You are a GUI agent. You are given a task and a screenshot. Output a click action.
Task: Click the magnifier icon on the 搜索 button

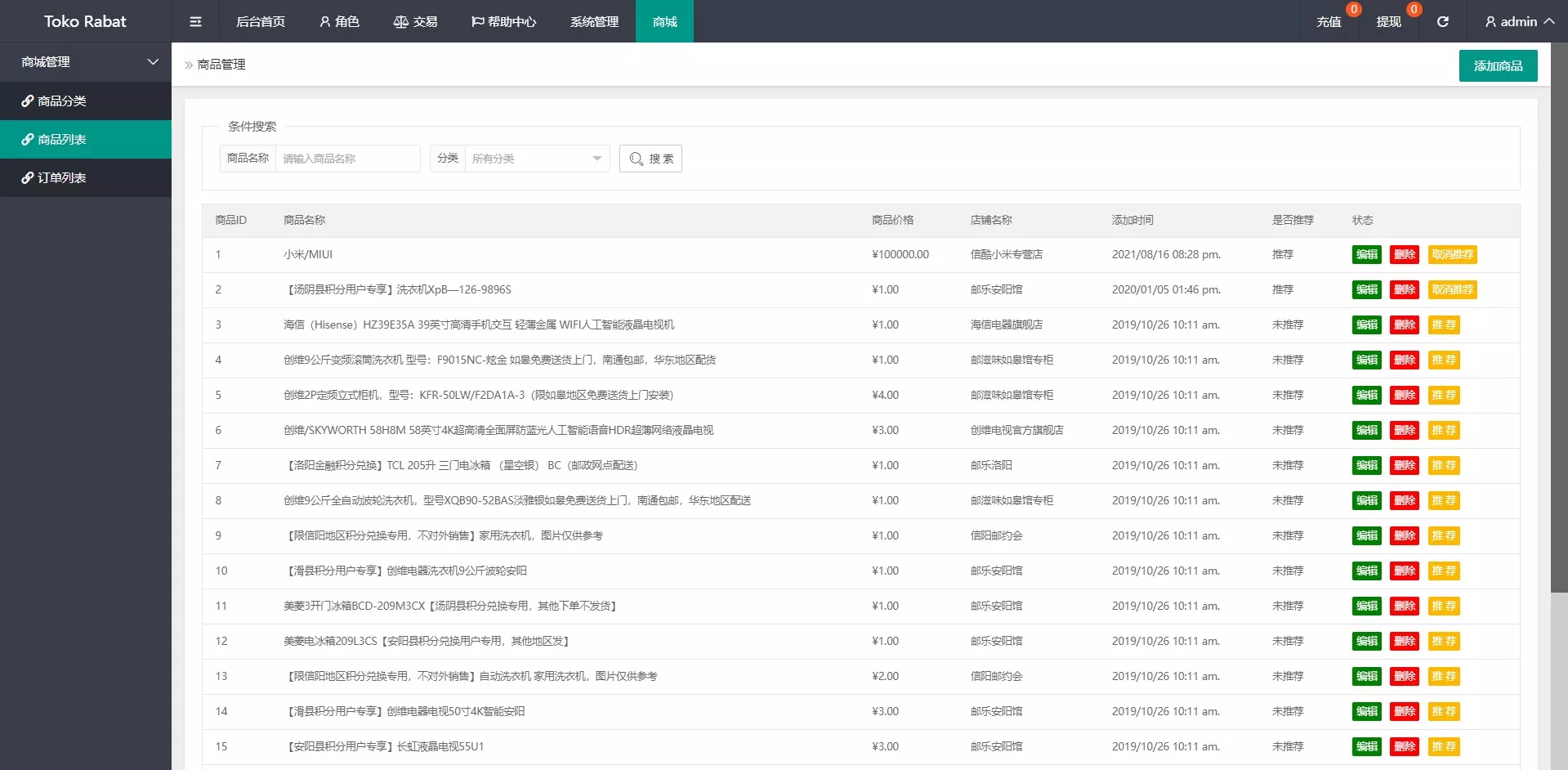637,159
